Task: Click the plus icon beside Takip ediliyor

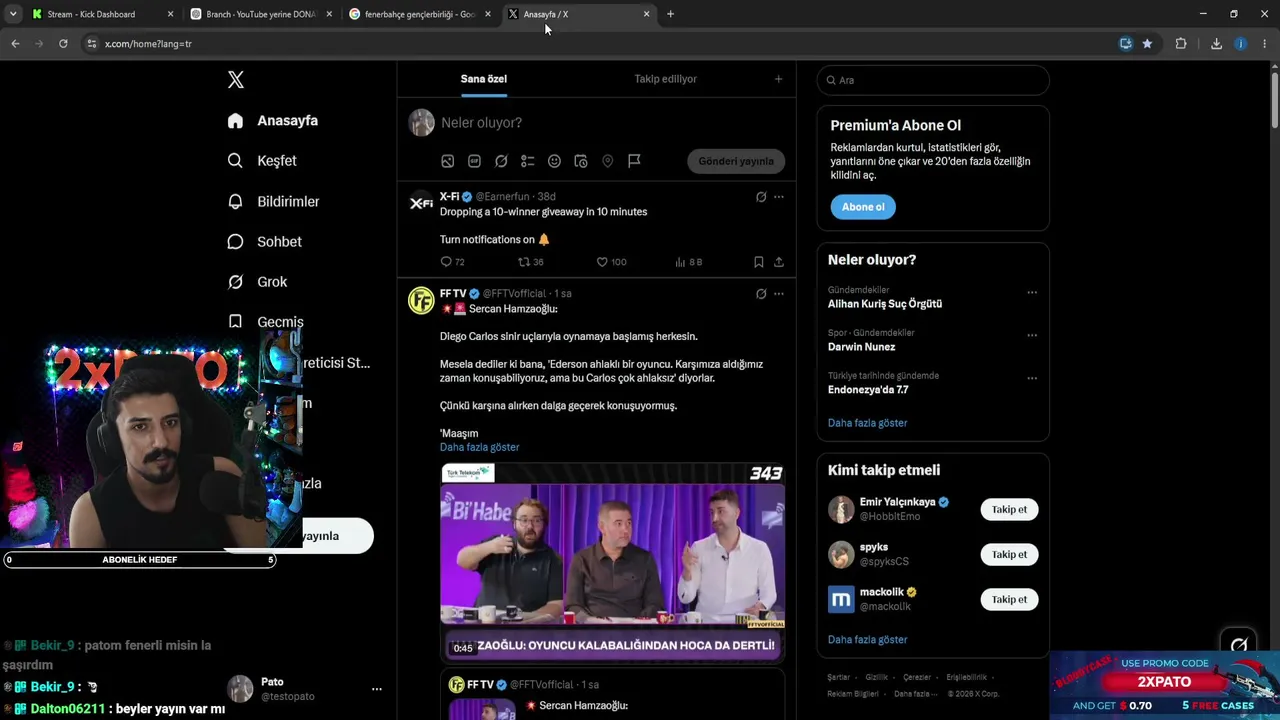Action: (x=779, y=79)
